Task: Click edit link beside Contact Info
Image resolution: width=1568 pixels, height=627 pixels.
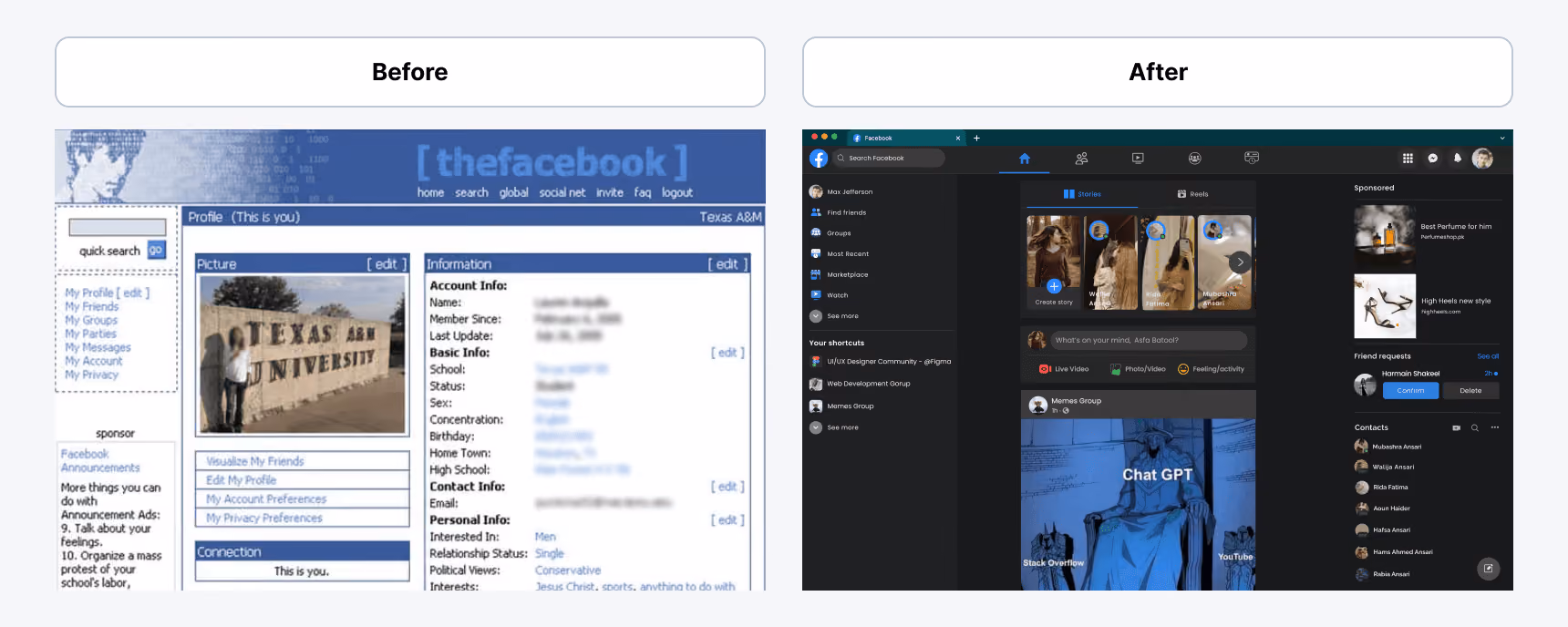Action: click(x=727, y=487)
